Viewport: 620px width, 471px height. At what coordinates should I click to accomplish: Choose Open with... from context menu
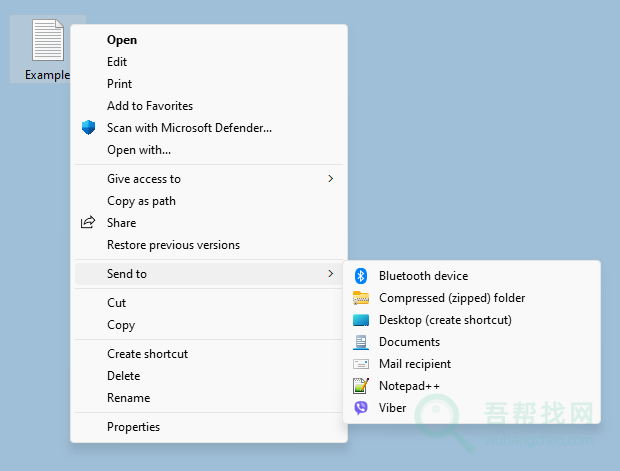click(x=139, y=150)
